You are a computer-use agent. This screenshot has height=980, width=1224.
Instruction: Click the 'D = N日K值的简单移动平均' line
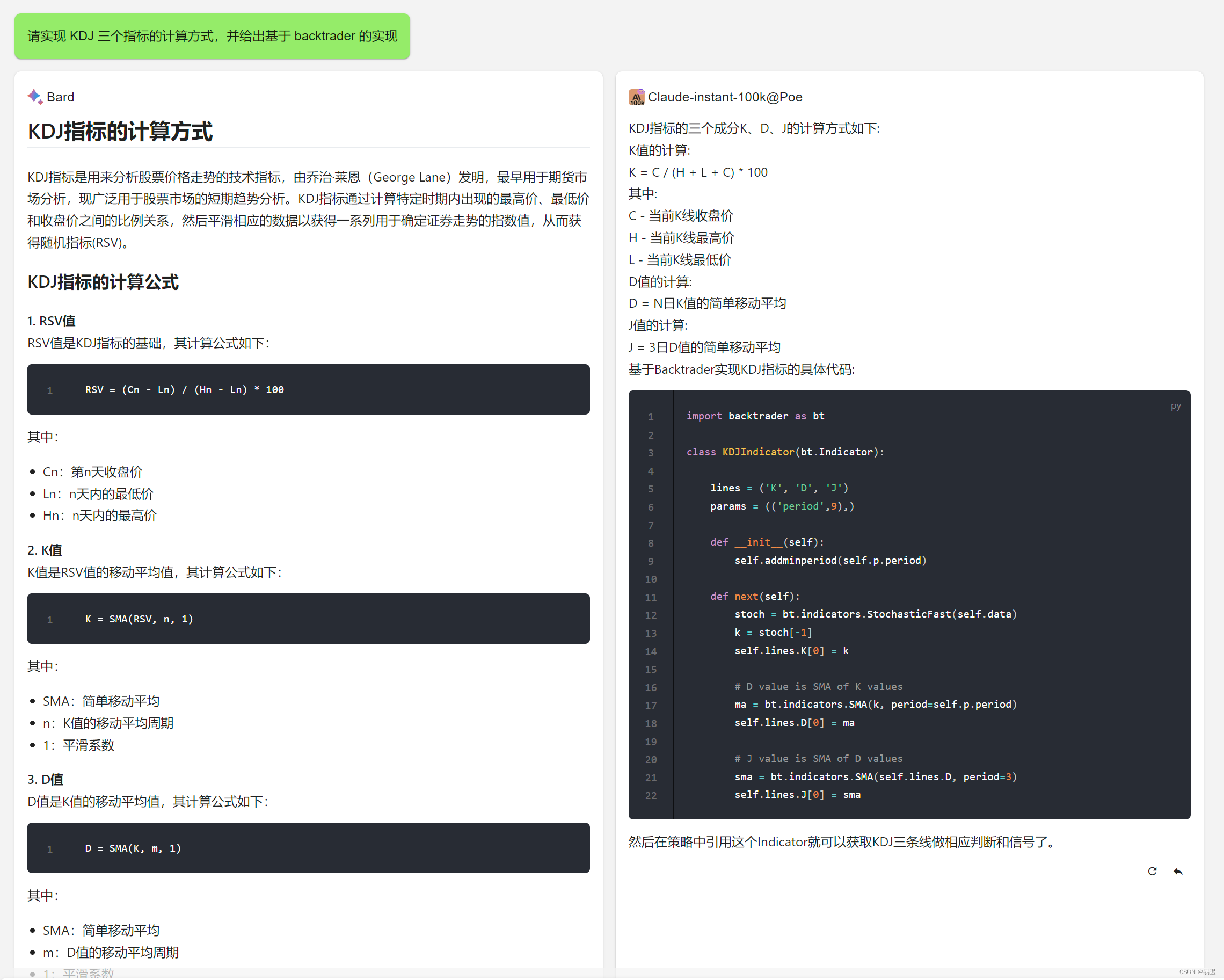coord(708,303)
